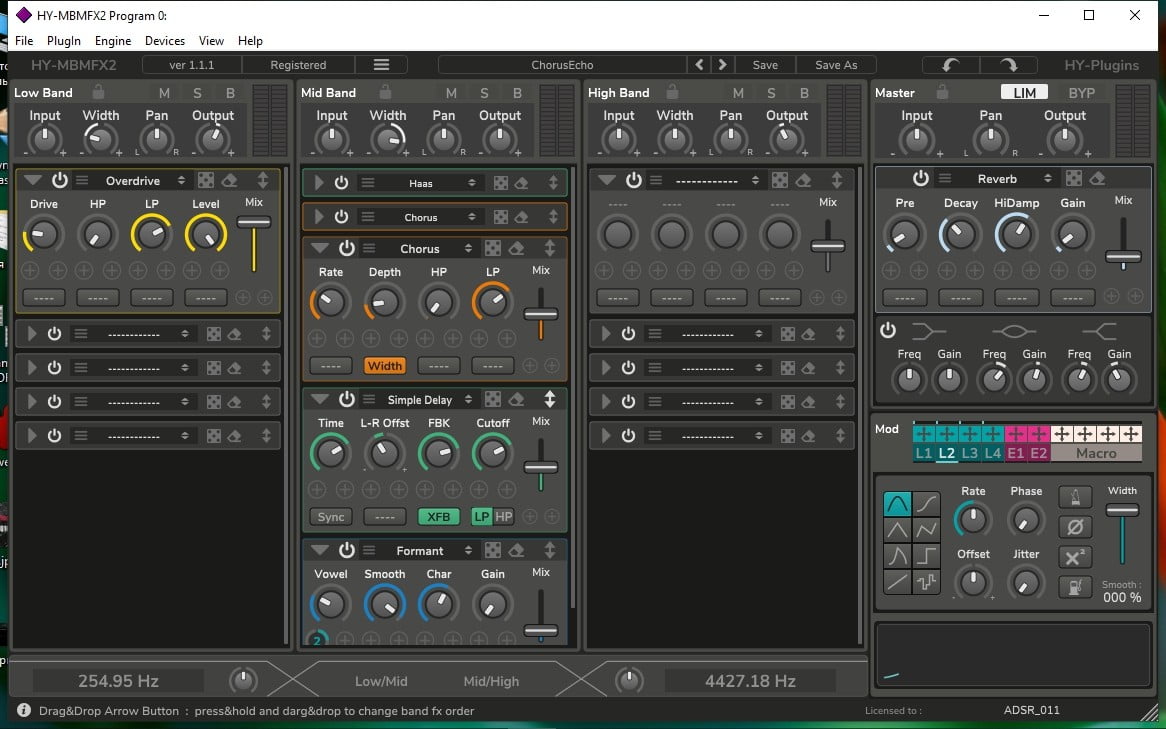Open the Engine menu
Screen dimensions: 1166x729
tap(113, 41)
